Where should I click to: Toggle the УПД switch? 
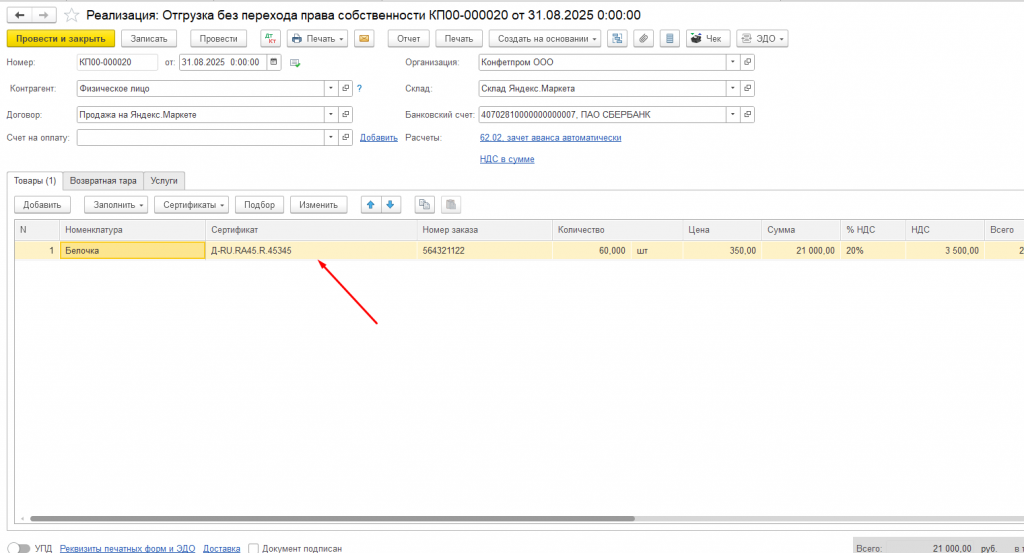19,548
